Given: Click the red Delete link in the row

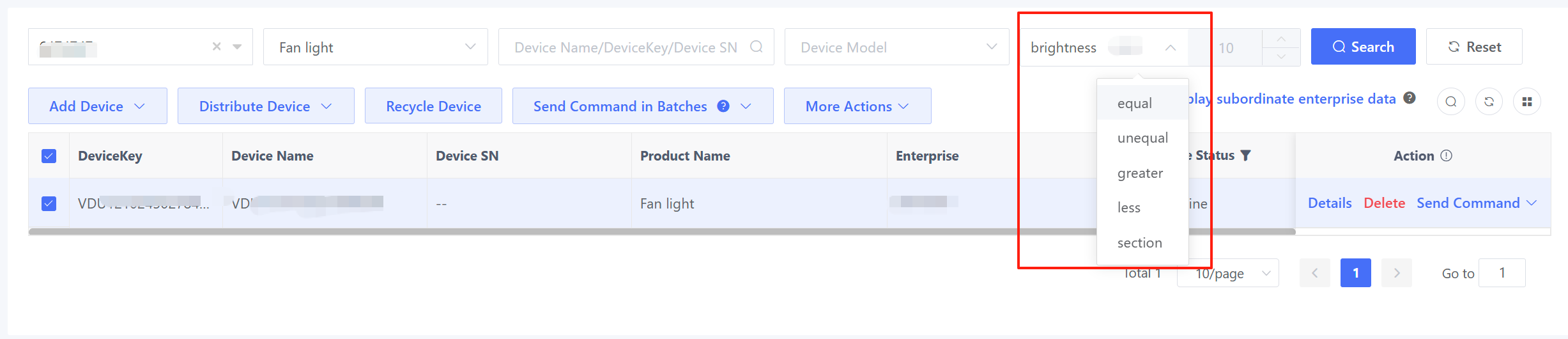Looking at the screenshot, I should (x=1384, y=203).
